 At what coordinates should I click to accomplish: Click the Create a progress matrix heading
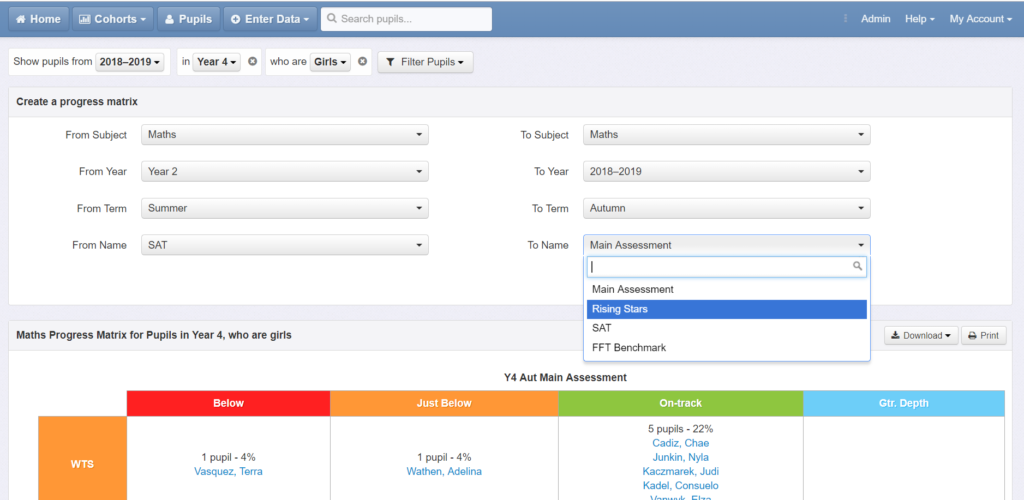77,102
